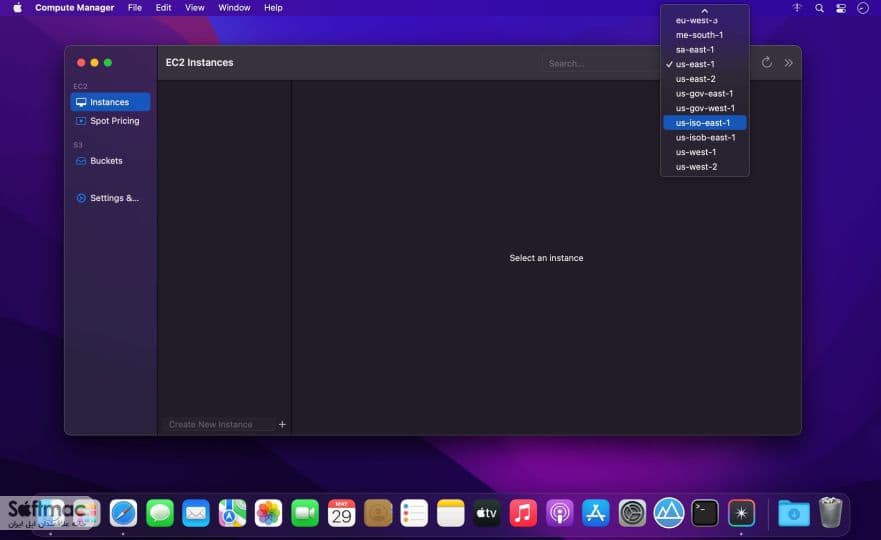Open Downloads folder in the Dock
Image resolution: width=881 pixels, height=540 pixels.
coord(793,513)
